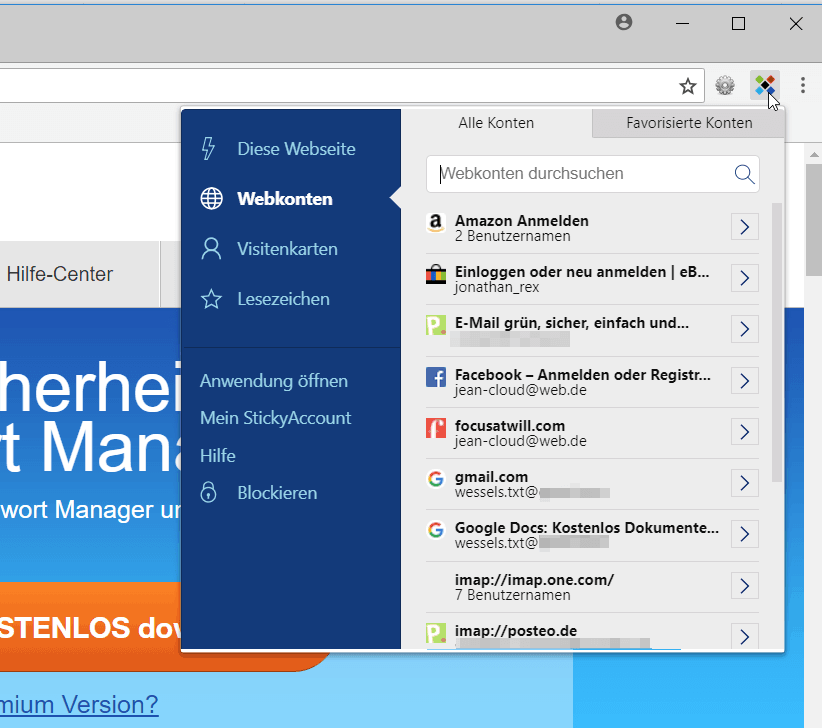822x728 pixels.
Task: Expand the E-Mail grün entry arrow
Action: coord(745,329)
